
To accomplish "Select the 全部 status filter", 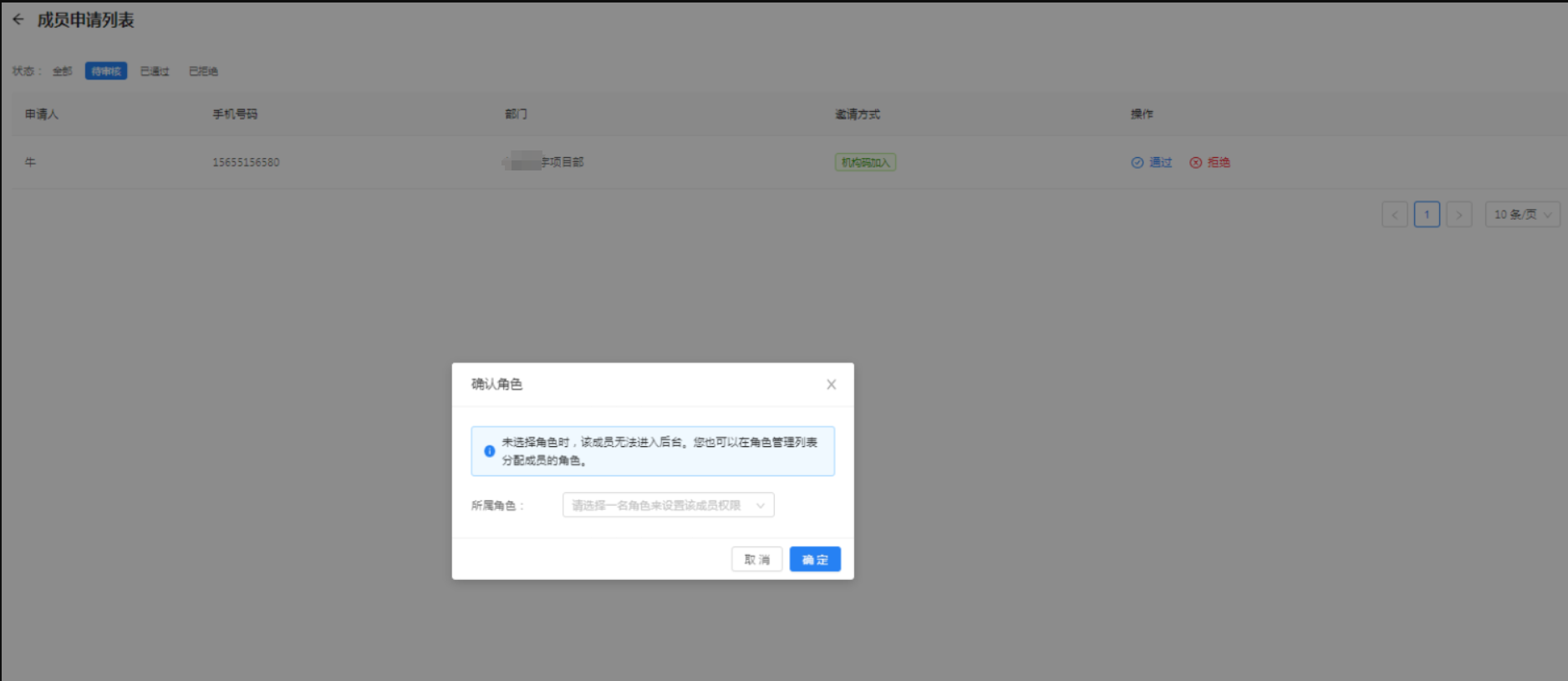I will [x=62, y=71].
